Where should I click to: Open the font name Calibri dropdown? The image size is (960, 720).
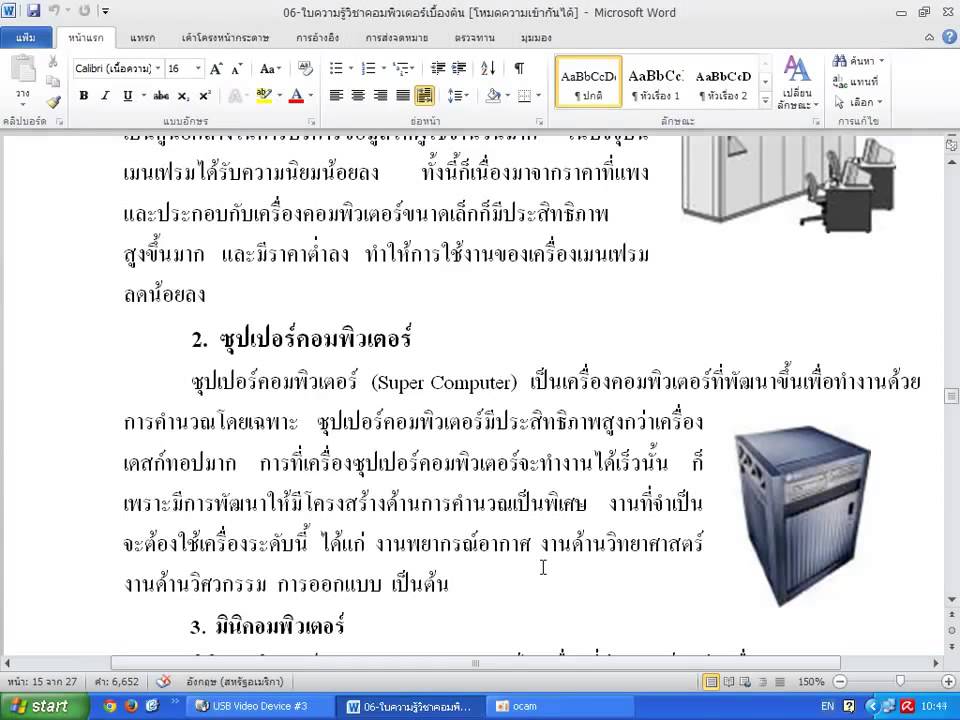158,69
